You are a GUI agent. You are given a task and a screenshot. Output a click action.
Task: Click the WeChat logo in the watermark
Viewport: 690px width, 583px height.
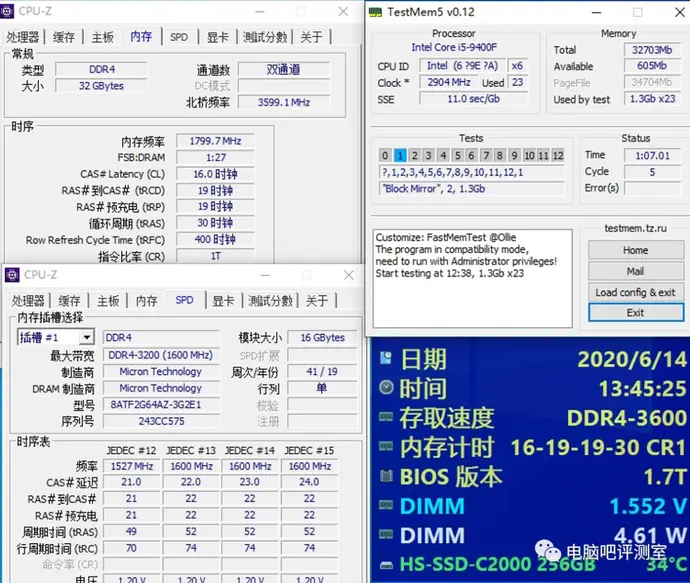tap(547, 549)
